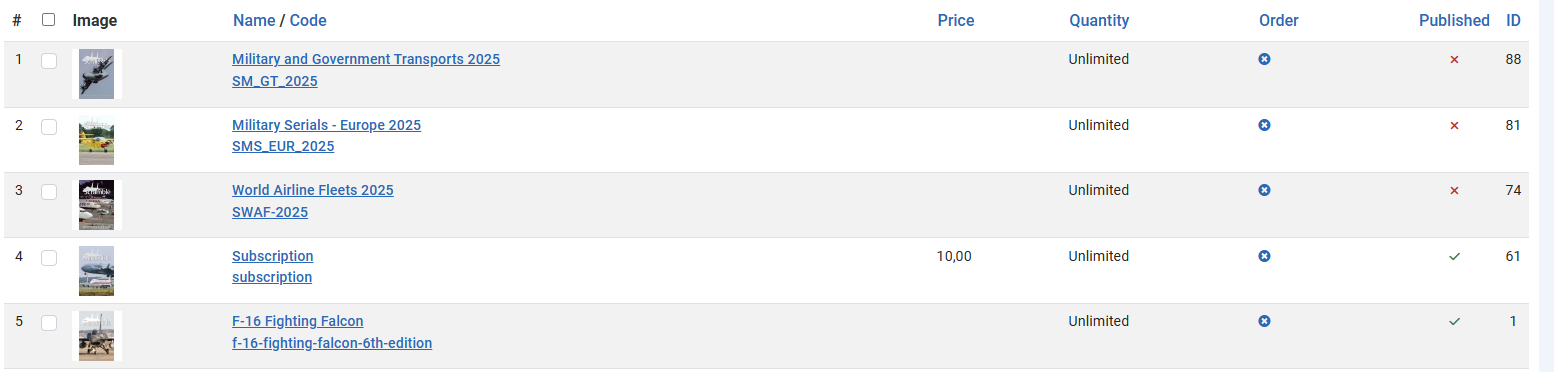Check the box for World Airline Fleets 2025

(49, 192)
